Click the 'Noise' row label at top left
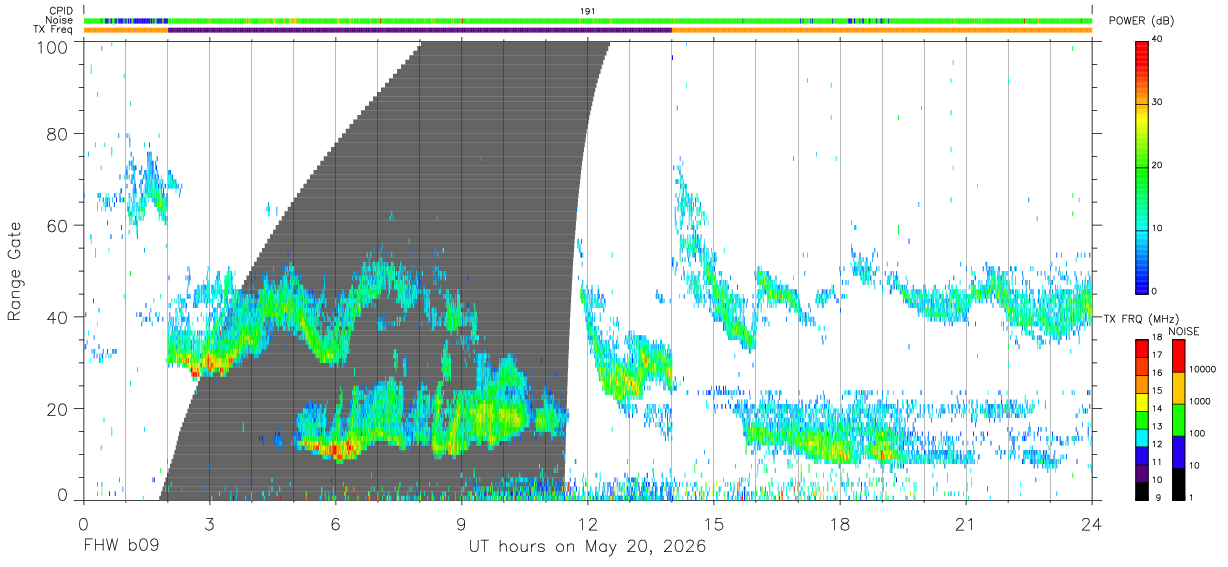This screenshot has height=567, width=1228. pyautogui.click(x=61, y=20)
